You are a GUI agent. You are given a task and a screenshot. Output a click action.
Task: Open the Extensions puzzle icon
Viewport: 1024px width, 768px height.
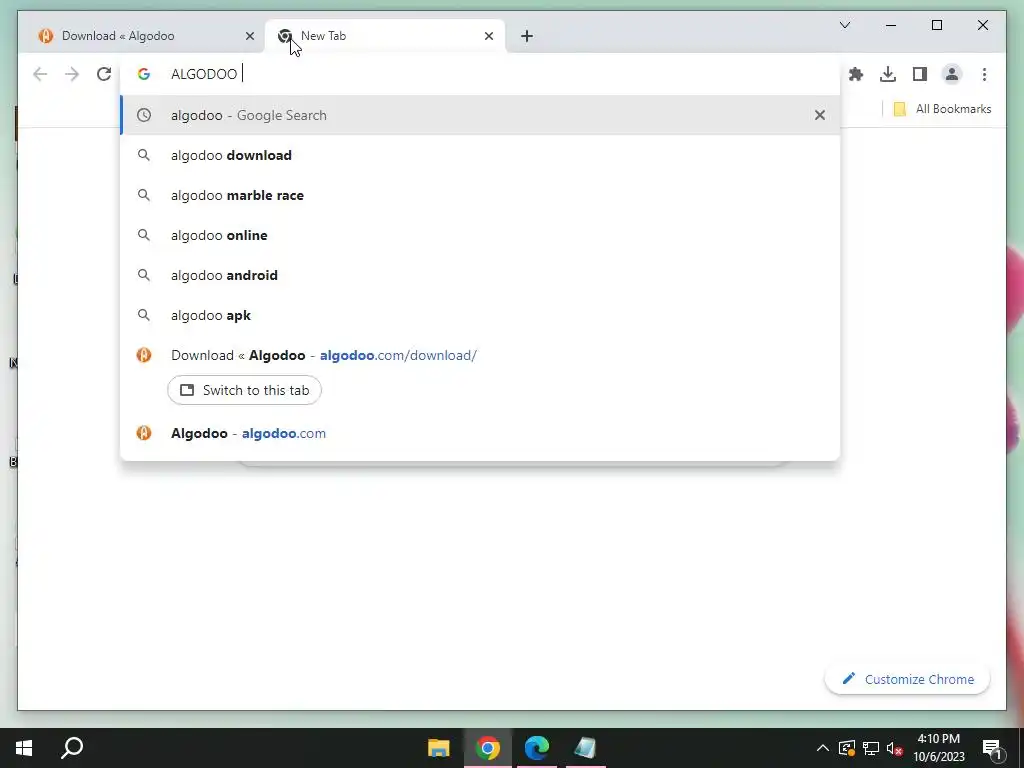(x=856, y=74)
